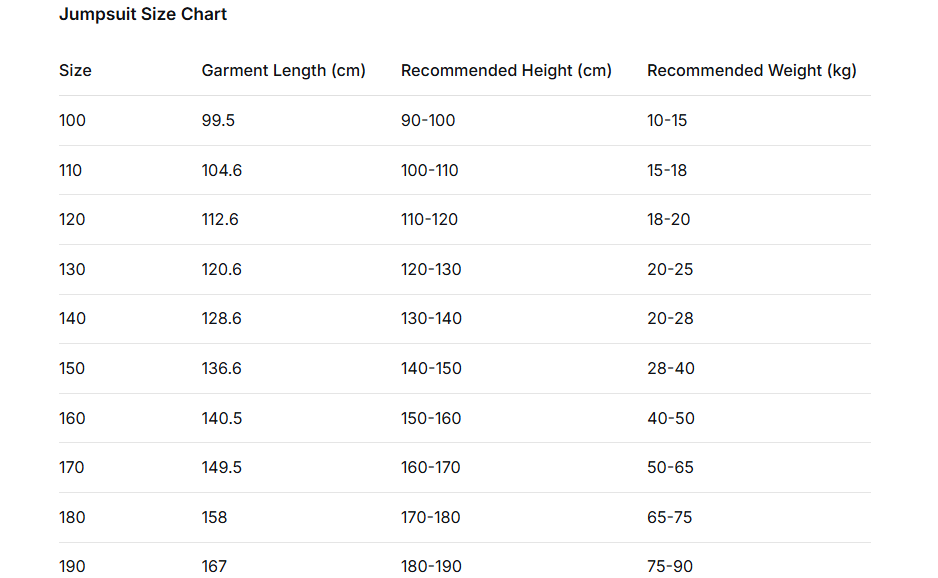The height and width of the screenshot is (578, 938).
Task: Select the size 100 cell
Action: pyautogui.click(x=73, y=120)
